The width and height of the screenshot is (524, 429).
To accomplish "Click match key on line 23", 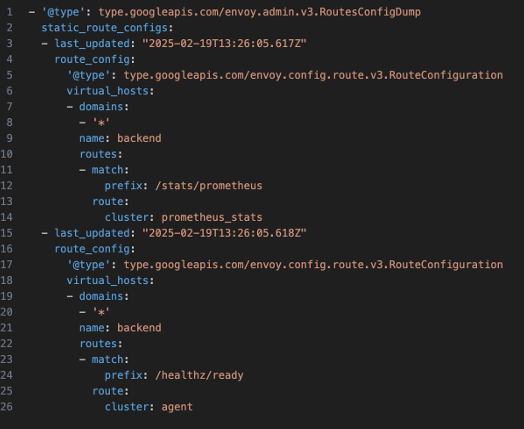I will click(108, 359).
